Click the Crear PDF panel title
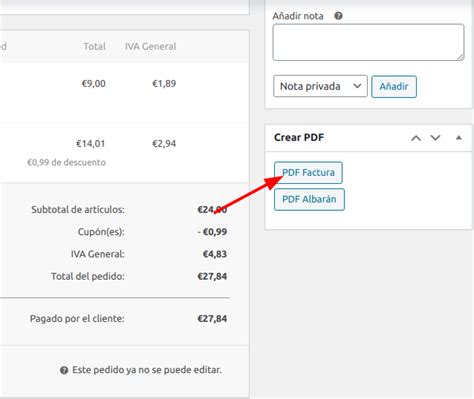The height and width of the screenshot is (399, 474). [x=299, y=137]
